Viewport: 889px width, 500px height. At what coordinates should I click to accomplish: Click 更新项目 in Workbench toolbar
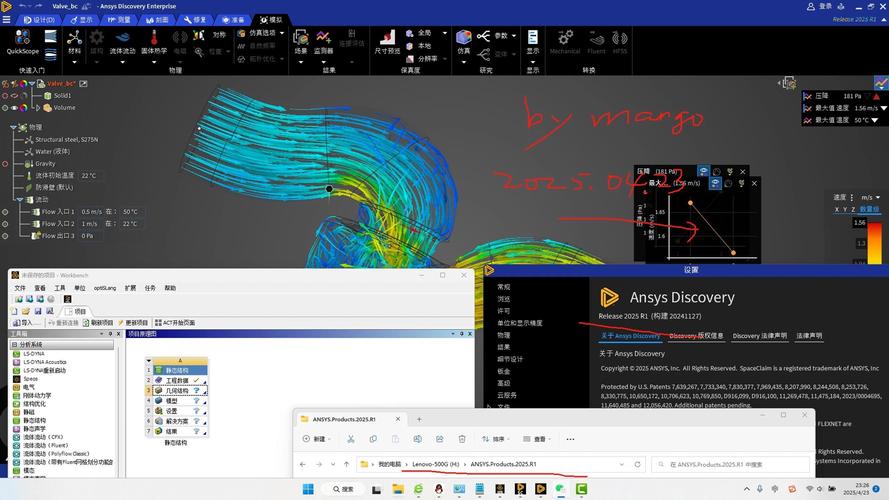[x=133, y=323]
